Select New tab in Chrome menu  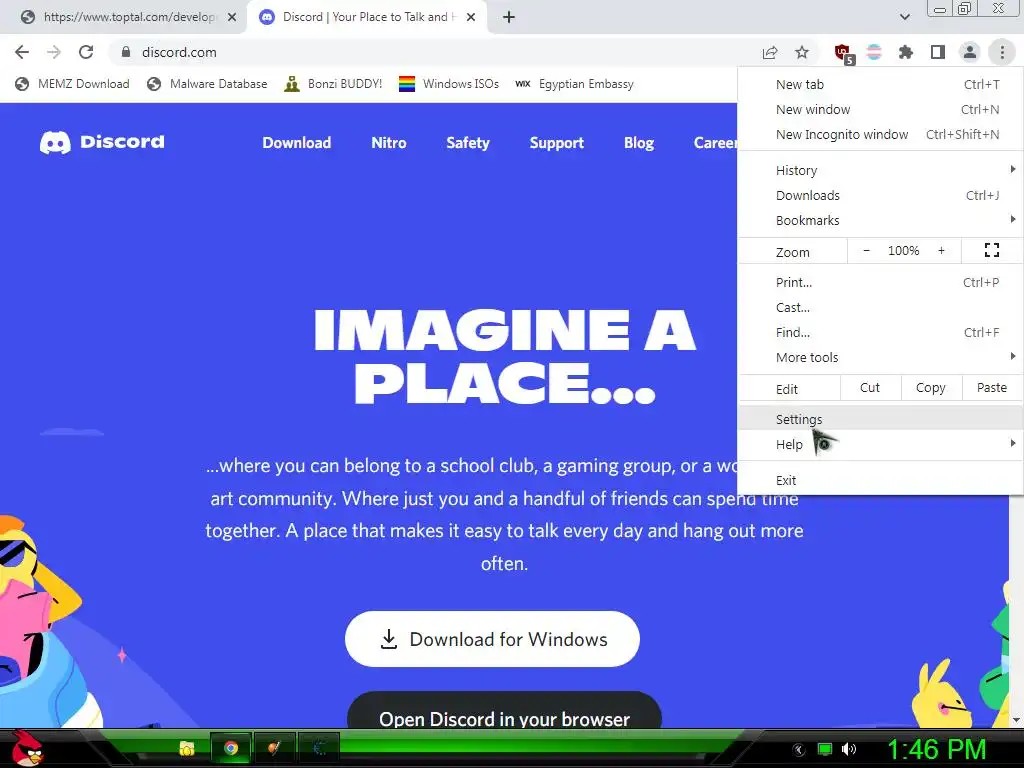[880, 84]
